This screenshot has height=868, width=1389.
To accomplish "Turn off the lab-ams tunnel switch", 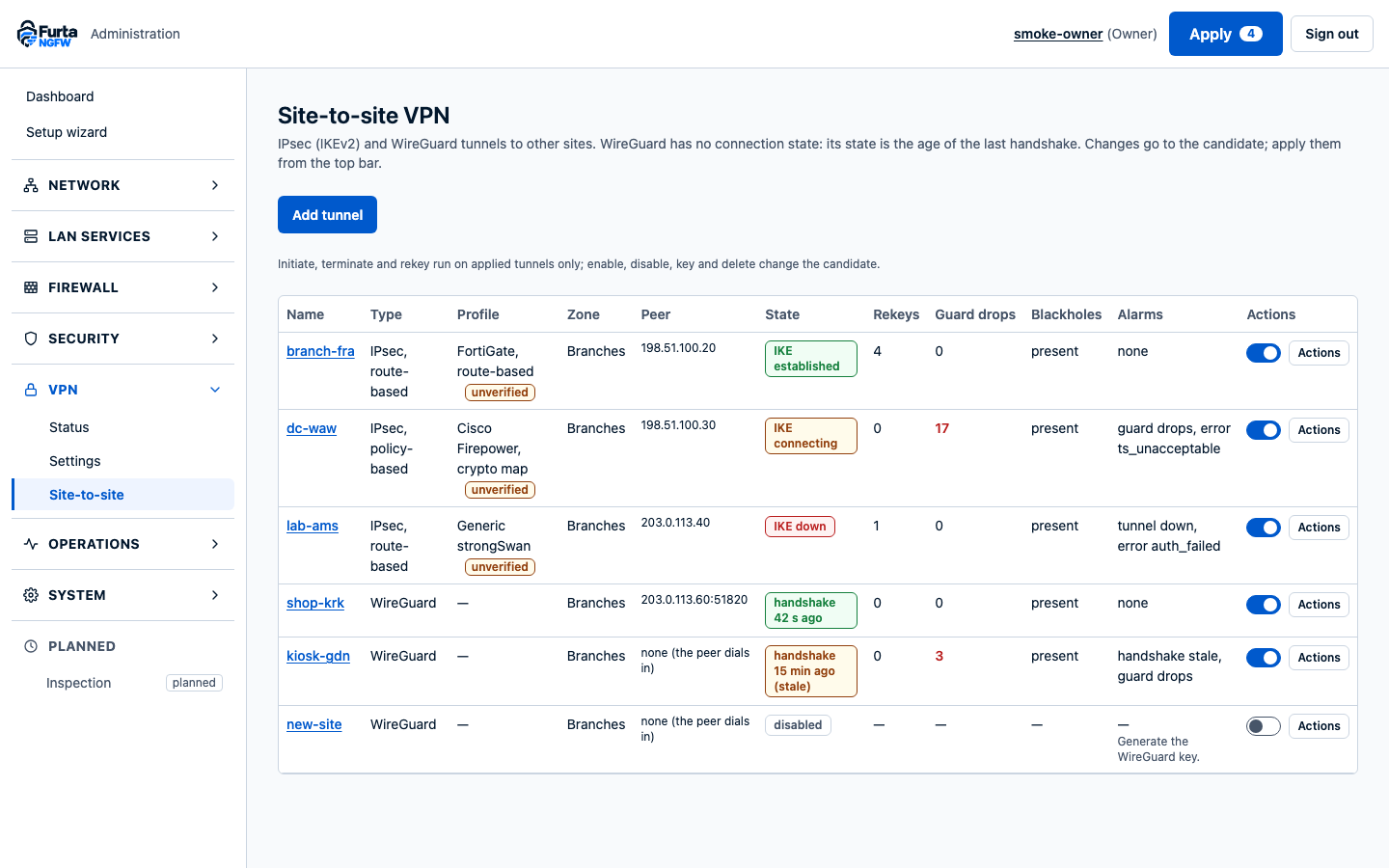I will (x=1264, y=528).
